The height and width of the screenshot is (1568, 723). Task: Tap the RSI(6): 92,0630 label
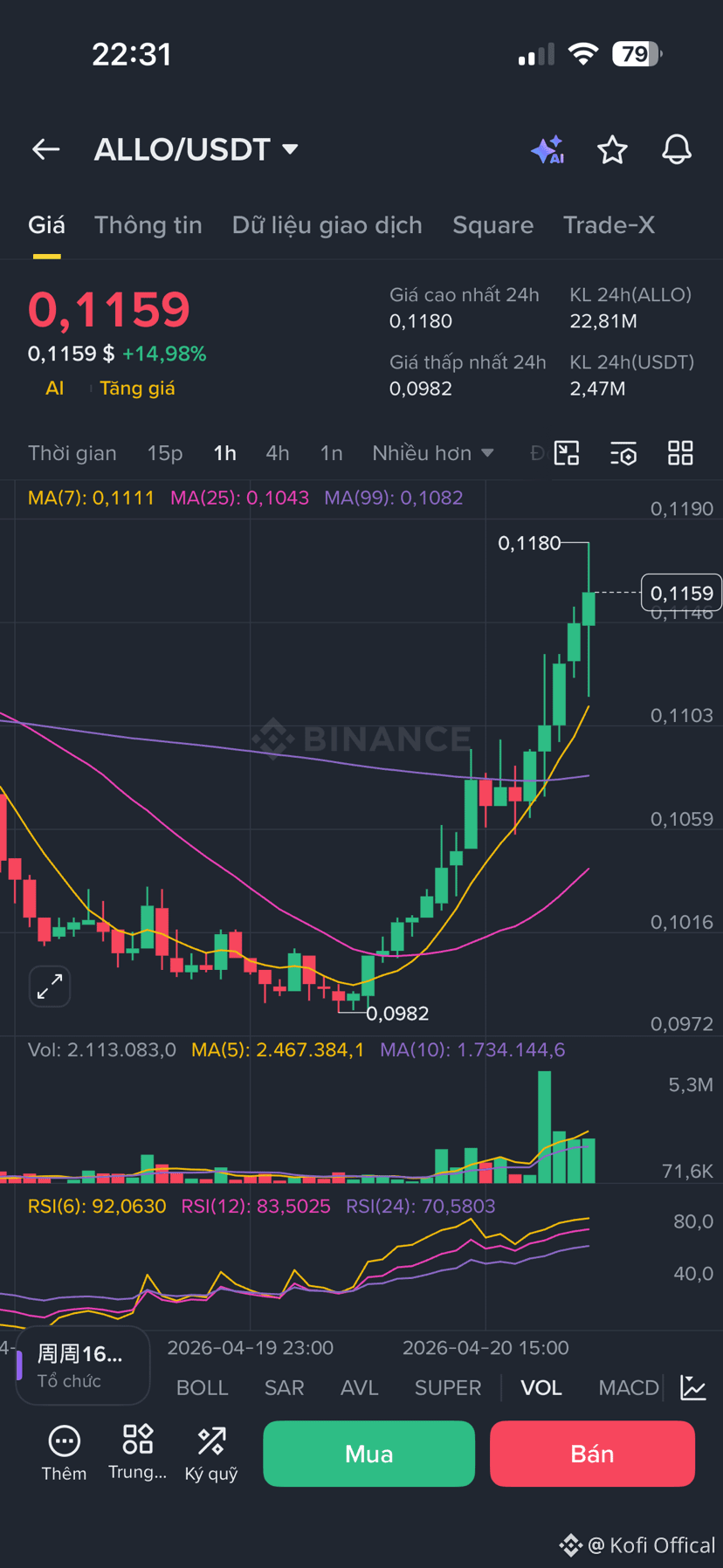[x=97, y=1207]
